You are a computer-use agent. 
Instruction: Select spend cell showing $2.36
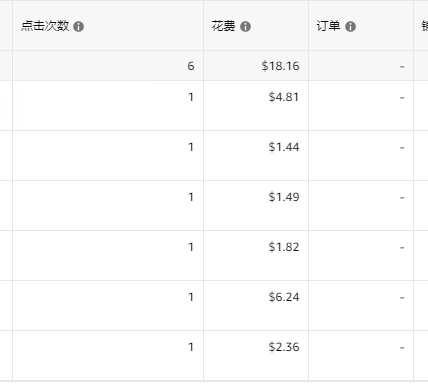256,356
